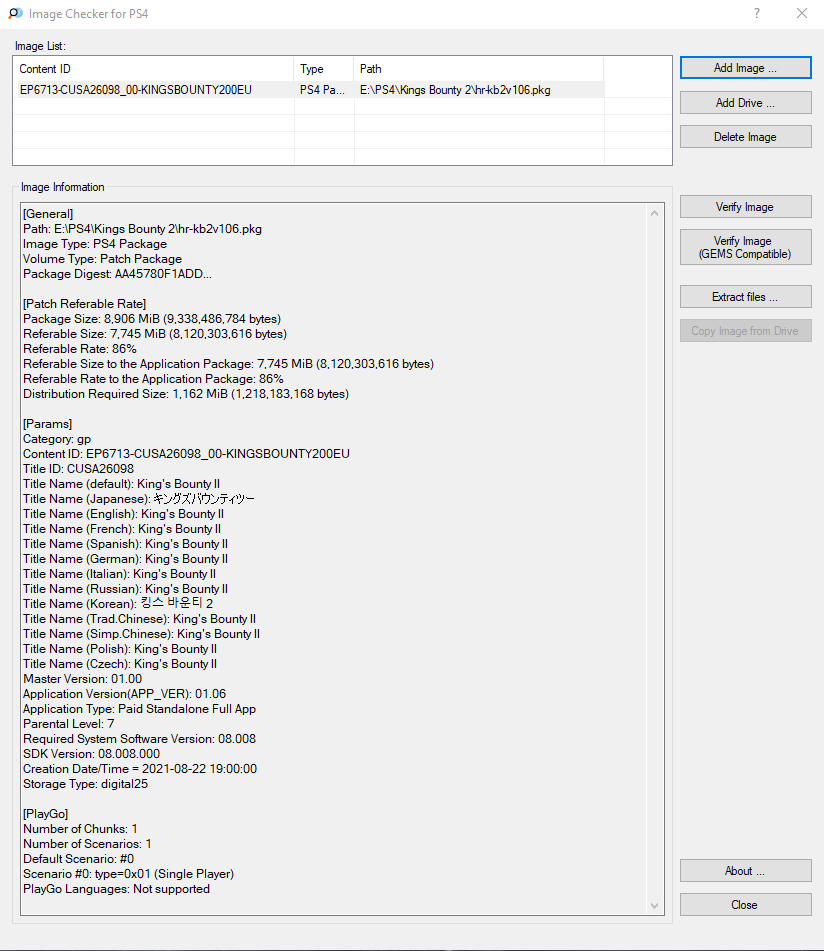Click the Scenario #0 Single Player line
824x951 pixels.
[x=129, y=873]
